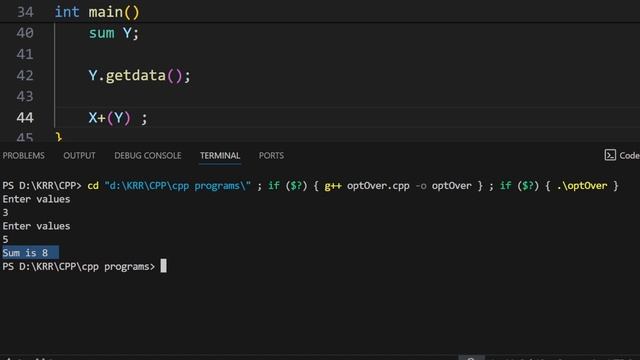Click on 'sum Y;' code line
Screen dimensions: 640x360
point(114,33)
